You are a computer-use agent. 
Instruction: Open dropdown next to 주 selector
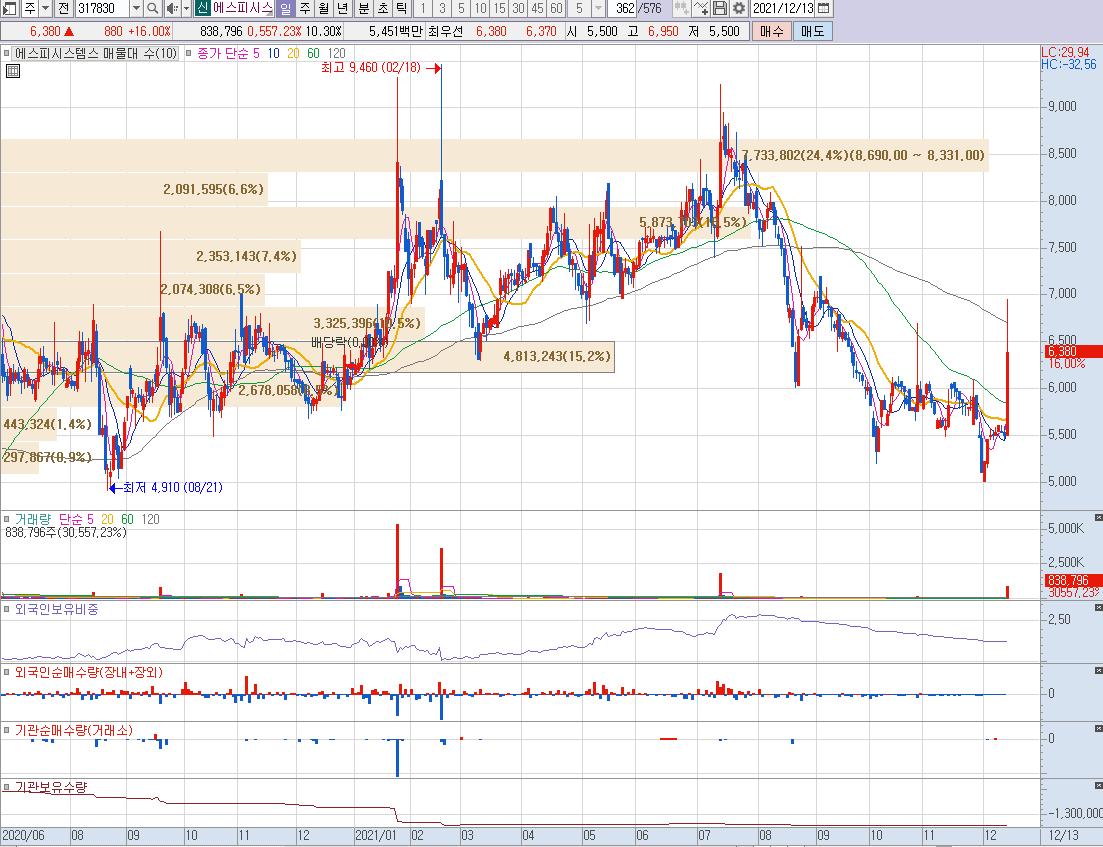[x=46, y=8]
